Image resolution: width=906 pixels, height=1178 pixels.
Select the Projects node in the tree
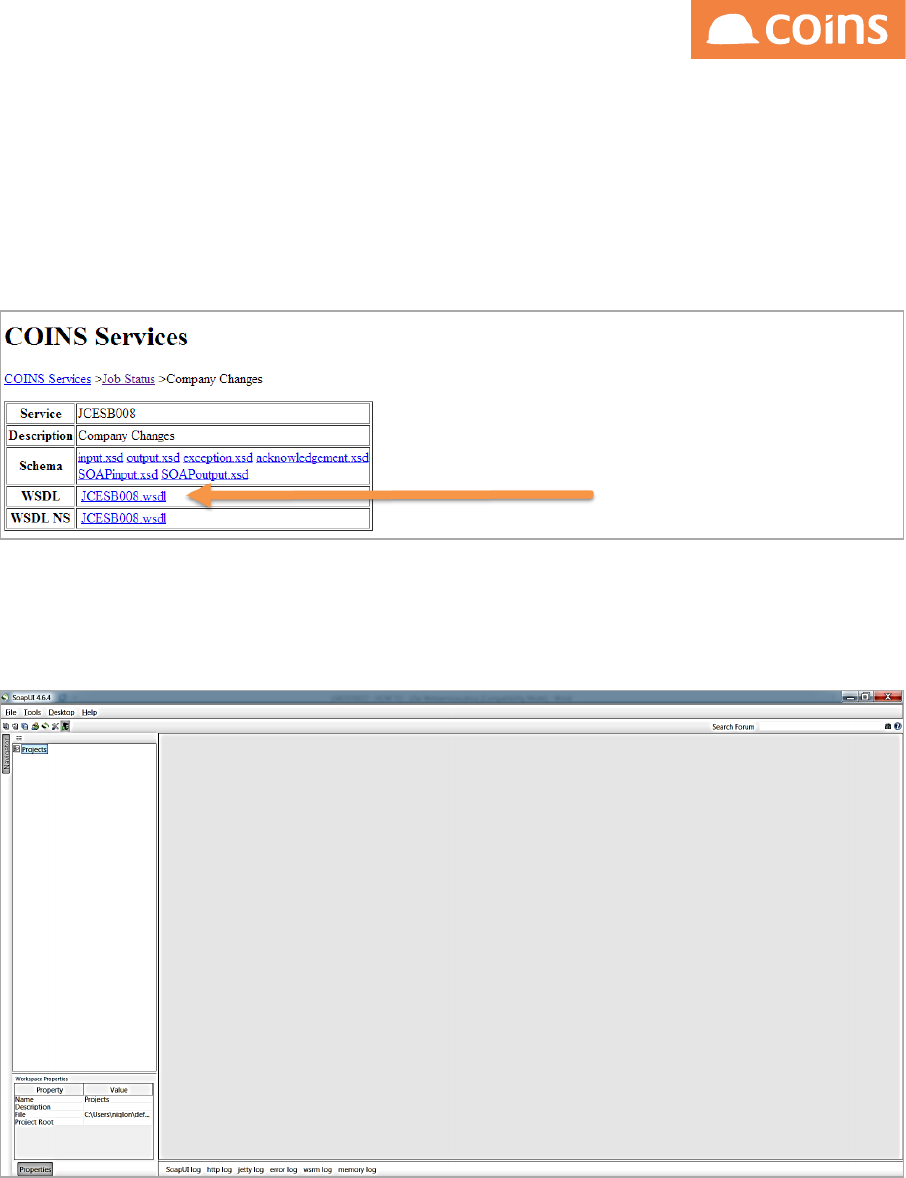pos(35,749)
